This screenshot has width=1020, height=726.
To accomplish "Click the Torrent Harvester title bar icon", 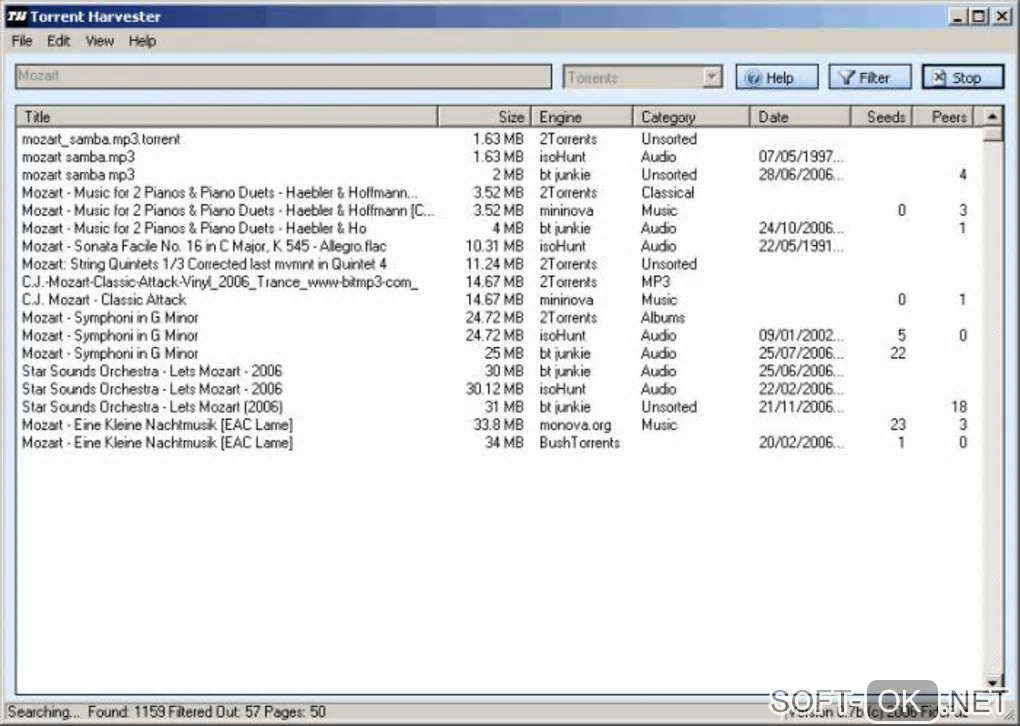I will [16, 16].
